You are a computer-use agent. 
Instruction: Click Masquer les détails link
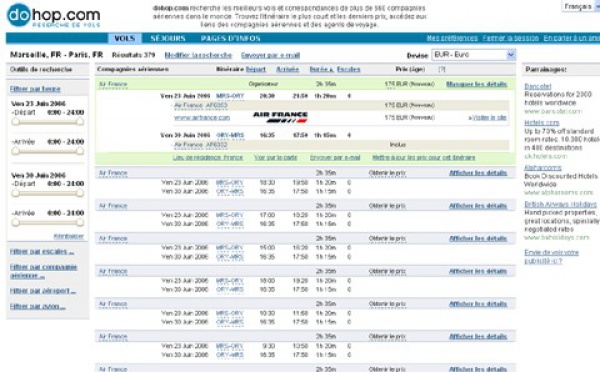476,84
